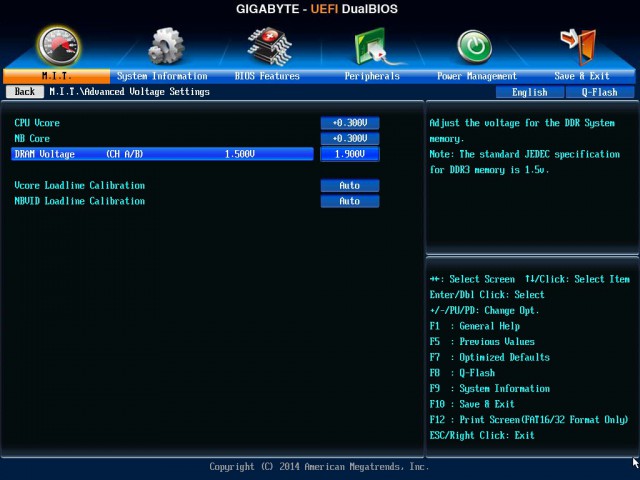640x480 pixels.
Task: Click the DRAM default 1.500V value text
Action: [x=240, y=154]
